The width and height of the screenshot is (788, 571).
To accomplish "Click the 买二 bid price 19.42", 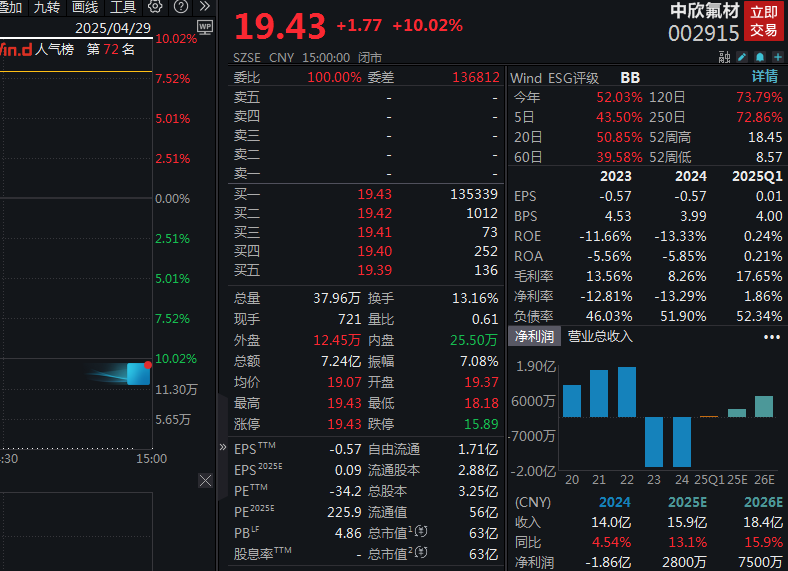I will [x=374, y=213].
